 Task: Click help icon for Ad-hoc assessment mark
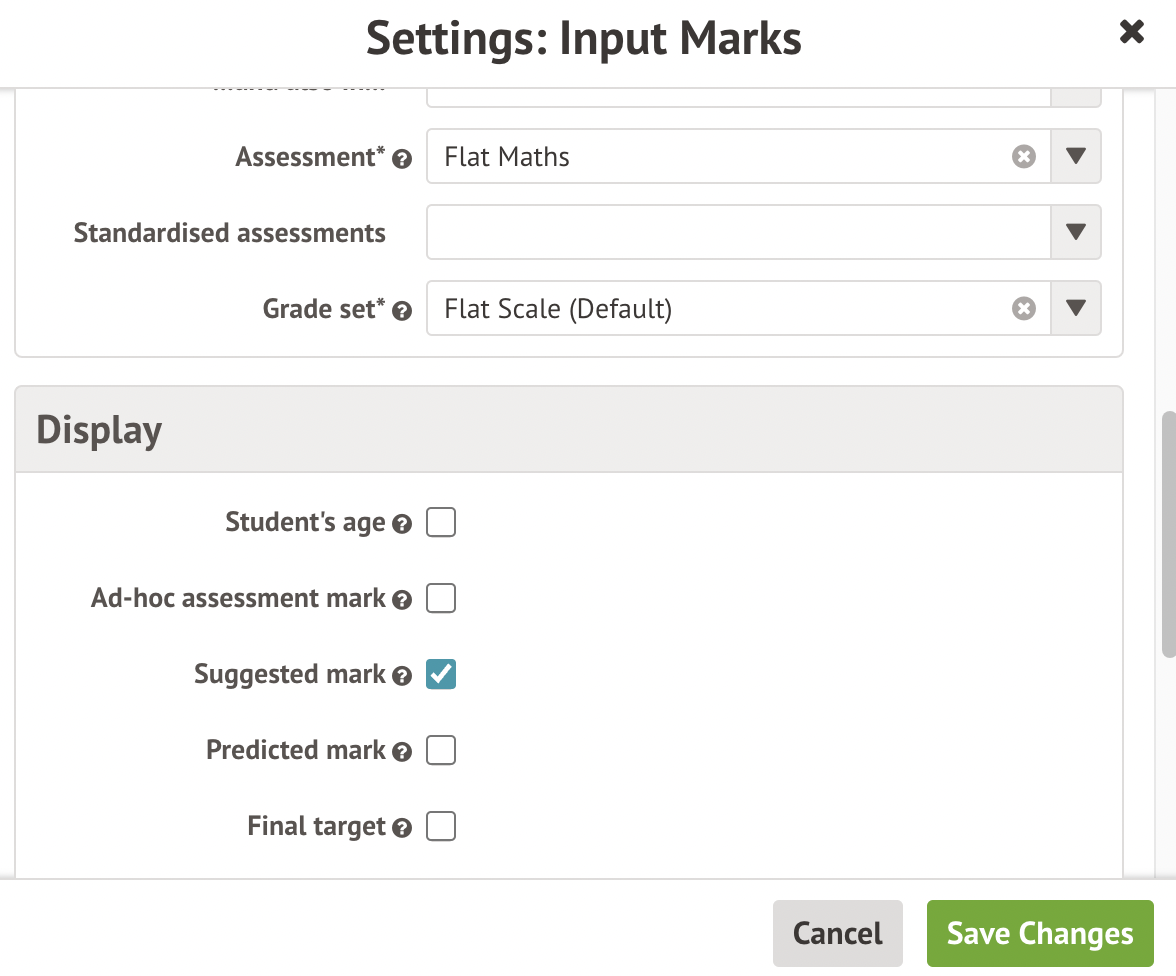pos(402,600)
